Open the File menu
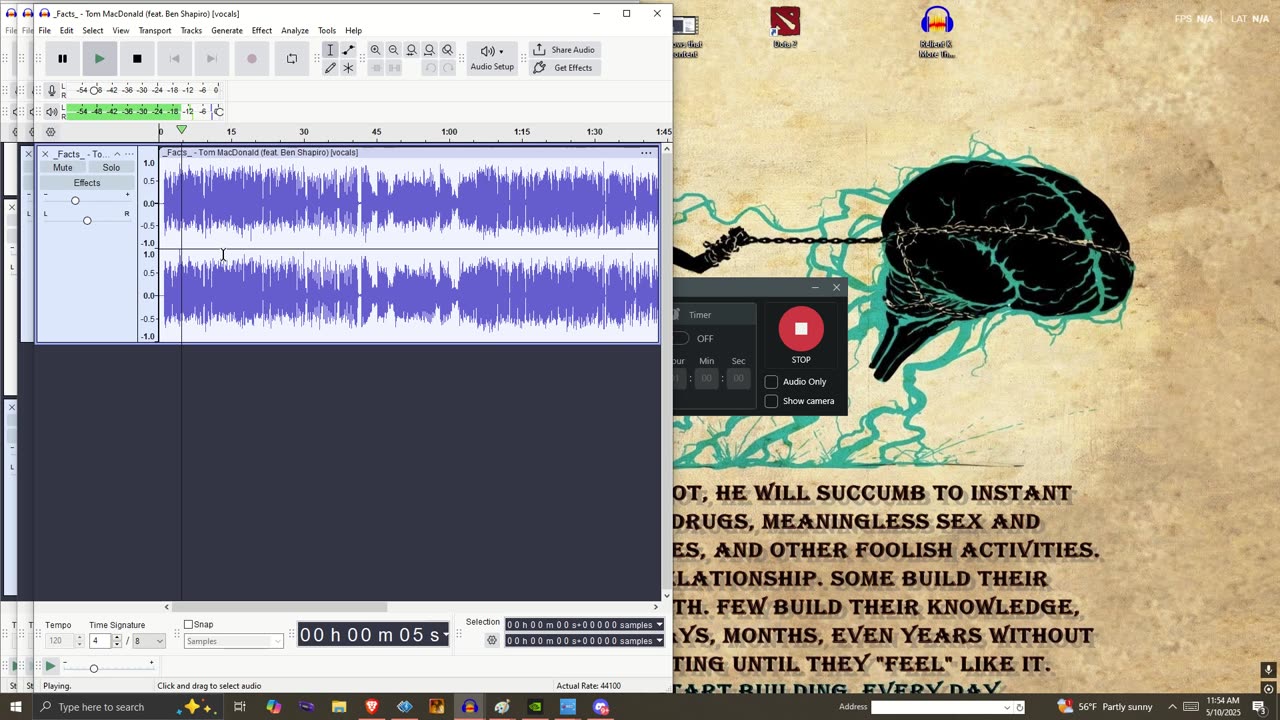Image resolution: width=1280 pixels, height=720 pixels. pos(44,30)
